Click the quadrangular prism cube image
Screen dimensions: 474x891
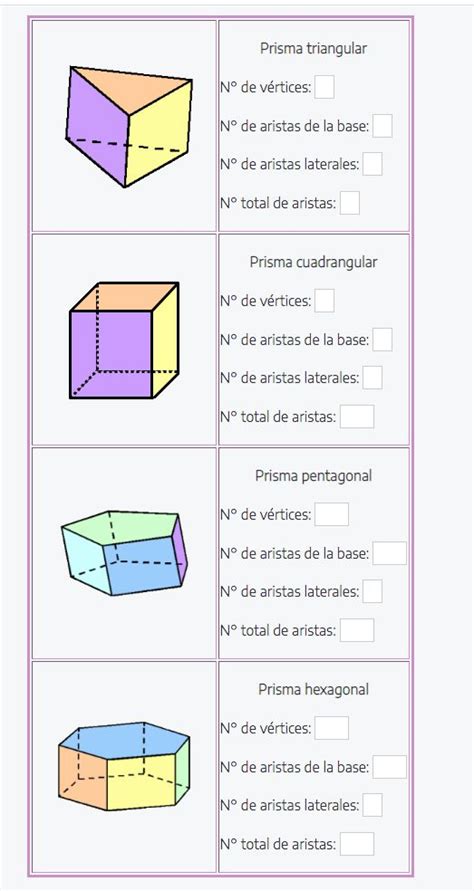tap(124, 340)
